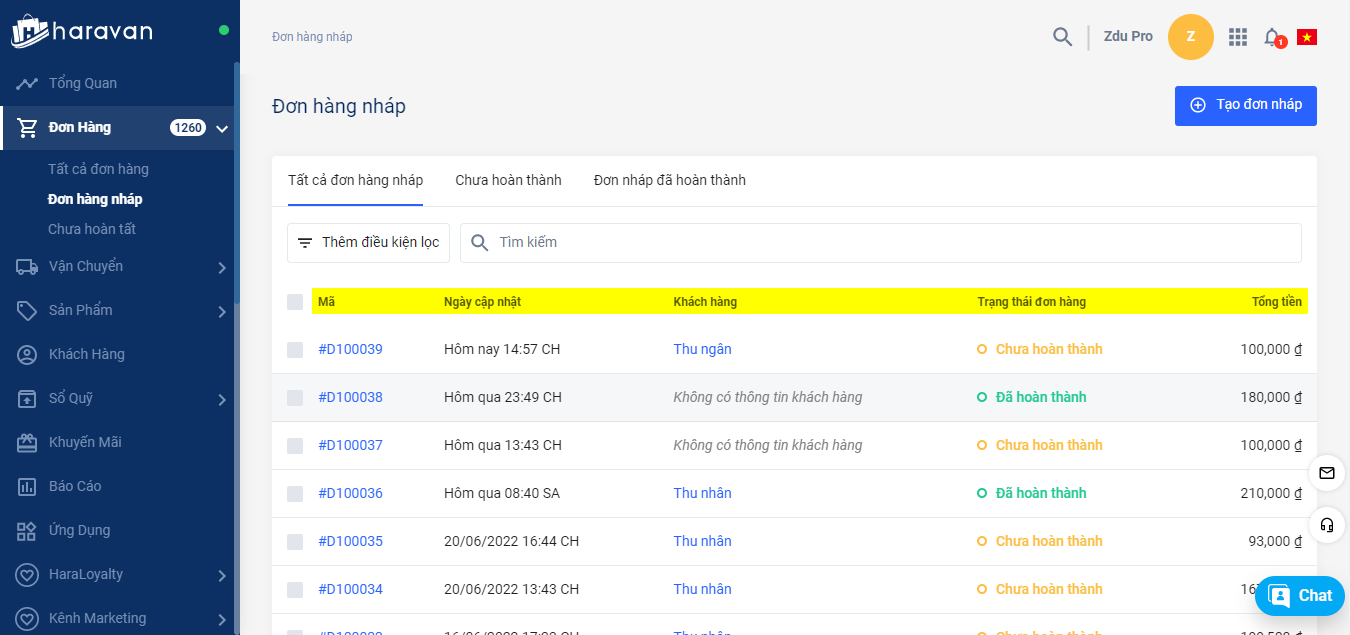The width and height of the screenshot is (1350, 635).
Task: Open Báo Cáo from the sidebar
Action: tap(75, 486)
